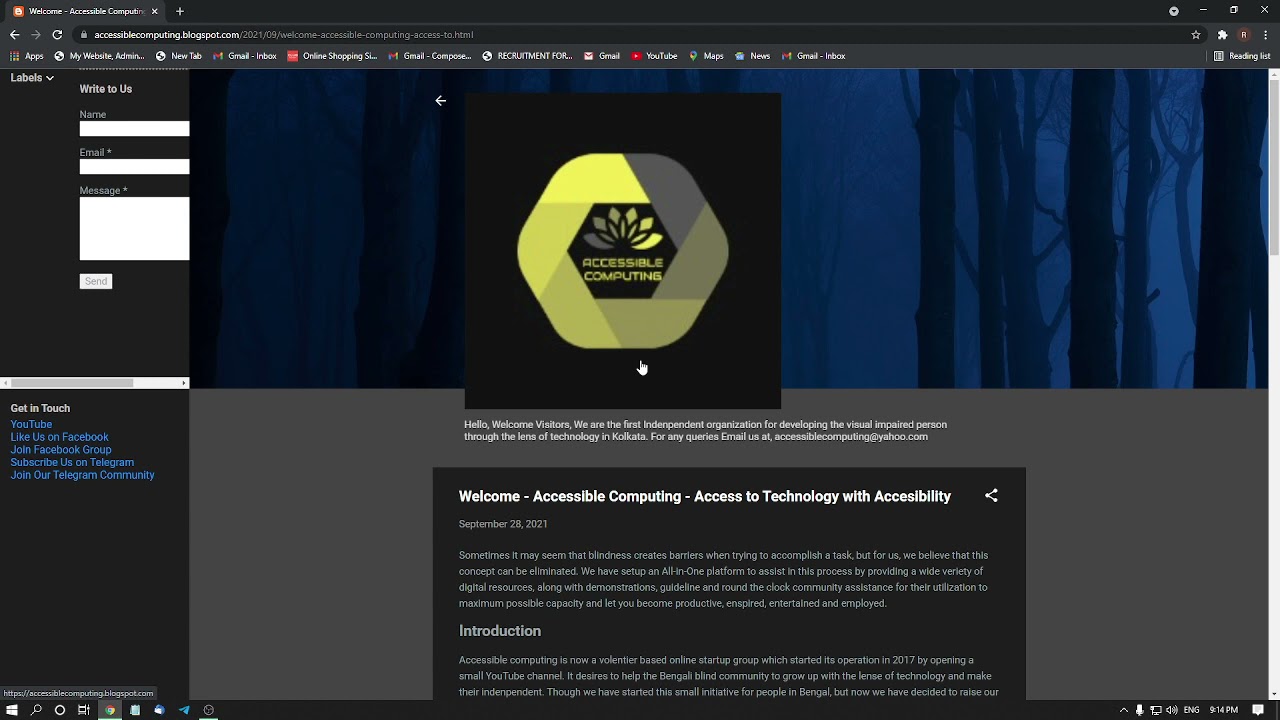This screenshot has width=1280, height=720.
Task: Click the Message text area
Action: coord(134,229)
